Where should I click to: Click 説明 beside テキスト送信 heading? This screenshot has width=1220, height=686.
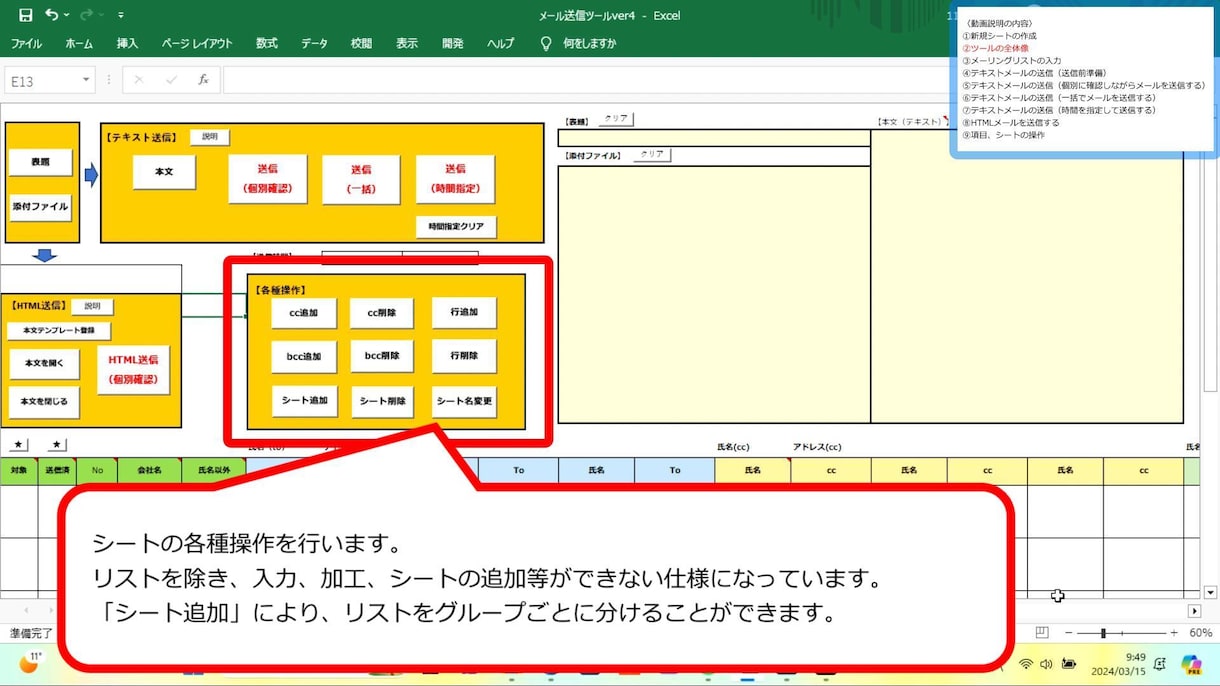tap(210, 137)
